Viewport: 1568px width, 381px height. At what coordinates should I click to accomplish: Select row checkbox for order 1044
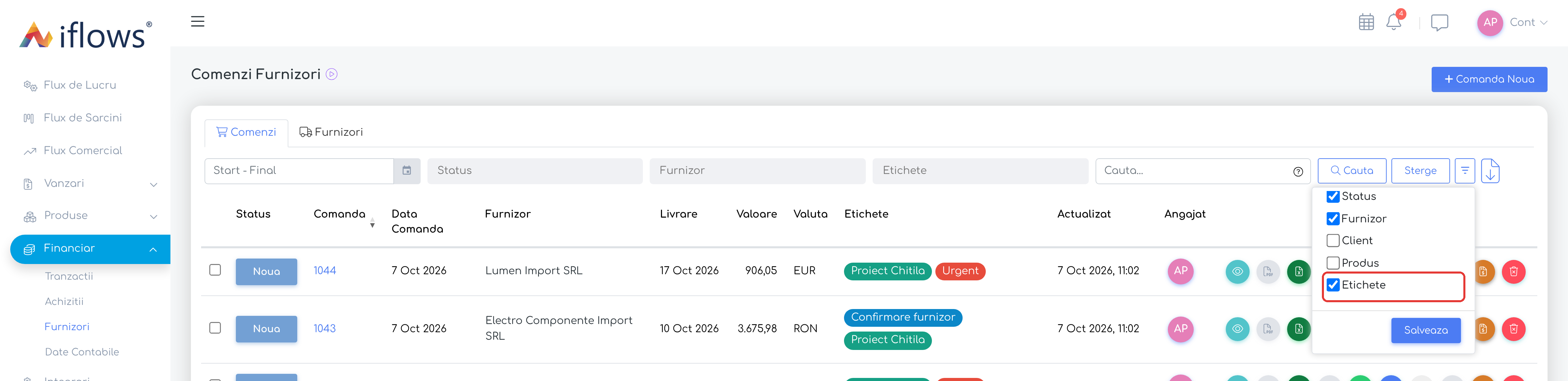pos(215,269)
